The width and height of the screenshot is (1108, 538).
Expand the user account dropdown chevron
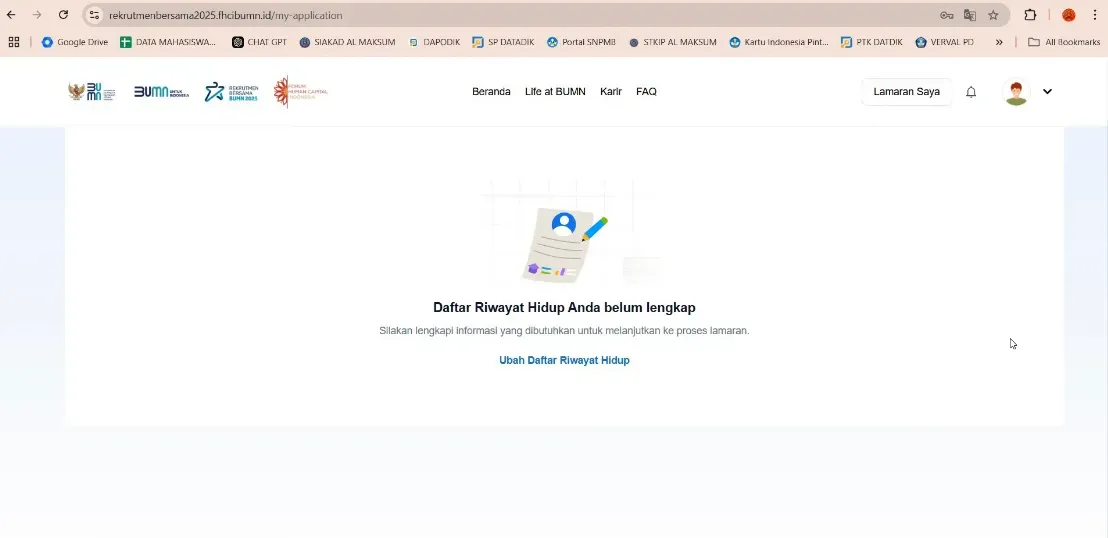1047,91
